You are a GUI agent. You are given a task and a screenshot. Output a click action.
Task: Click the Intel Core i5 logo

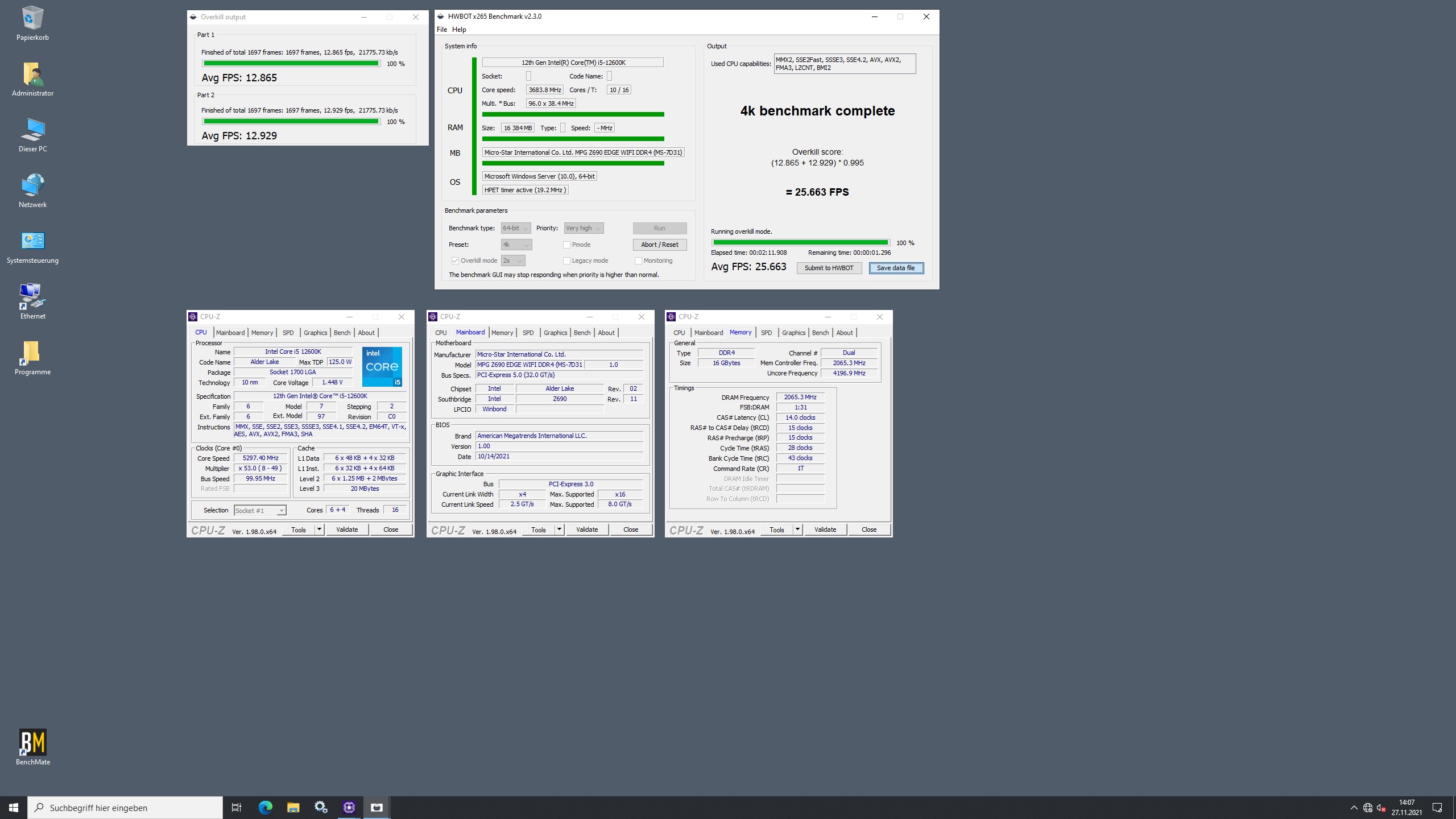[x=382, y=367]
